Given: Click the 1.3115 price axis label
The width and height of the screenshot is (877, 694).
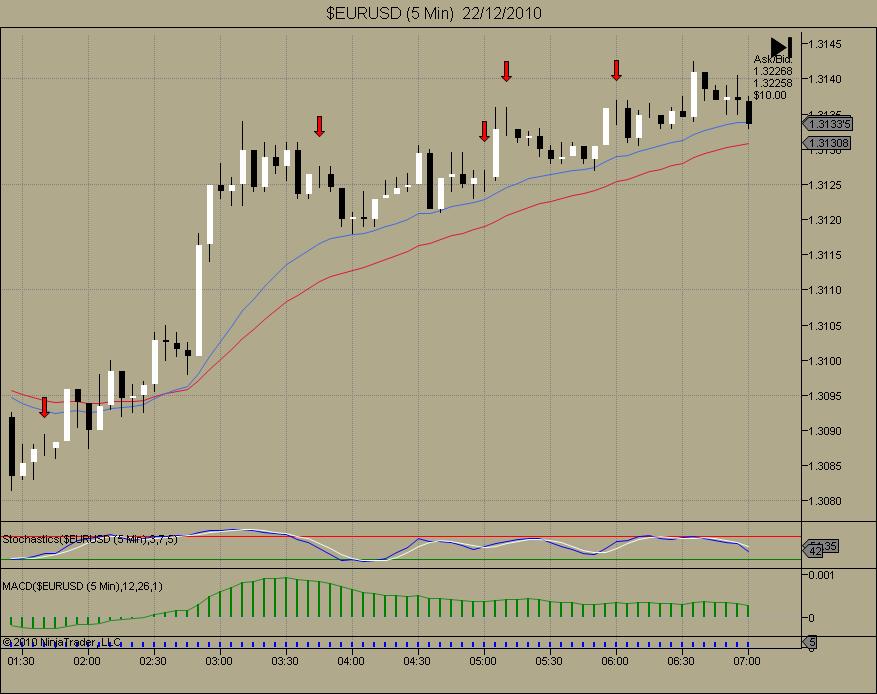Looking at the screenshot, I should pos(826,256).
